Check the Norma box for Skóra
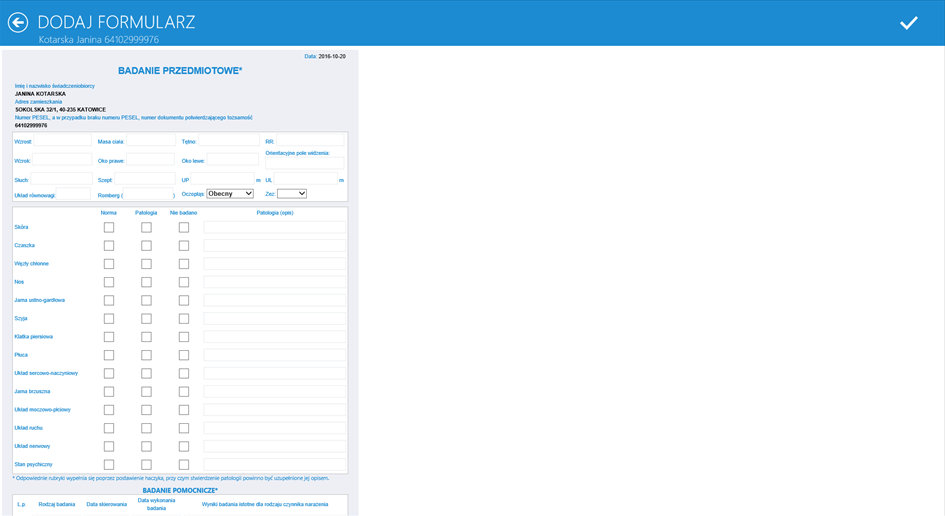945x516 pixels. (109, 227)
